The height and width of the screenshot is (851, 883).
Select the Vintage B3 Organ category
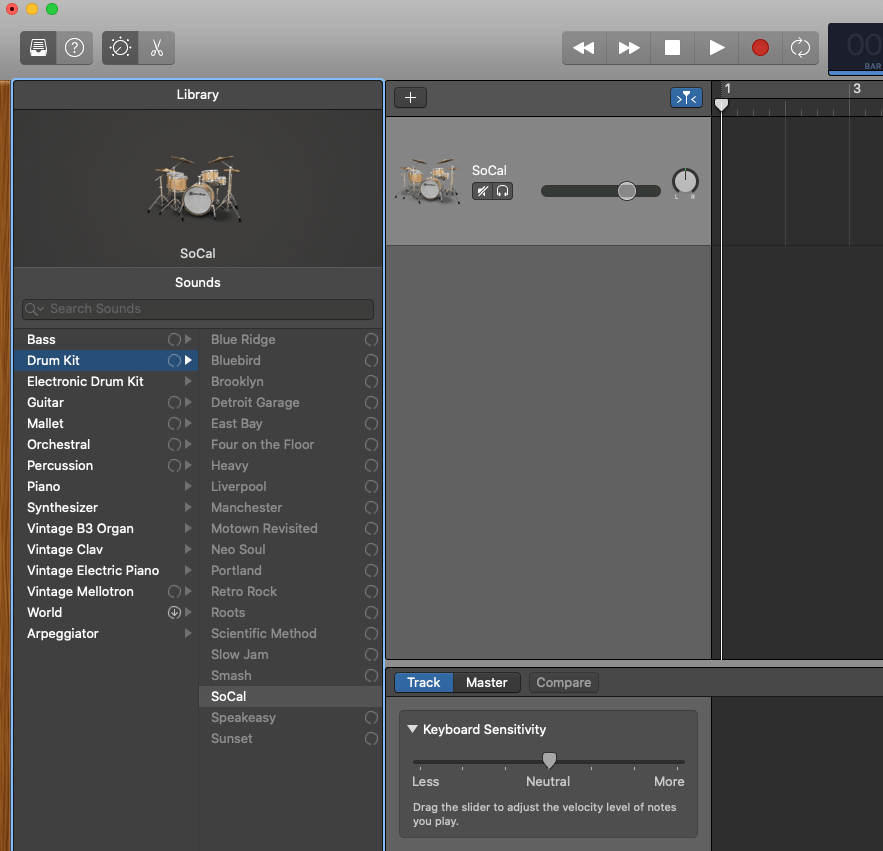(106, 528)
